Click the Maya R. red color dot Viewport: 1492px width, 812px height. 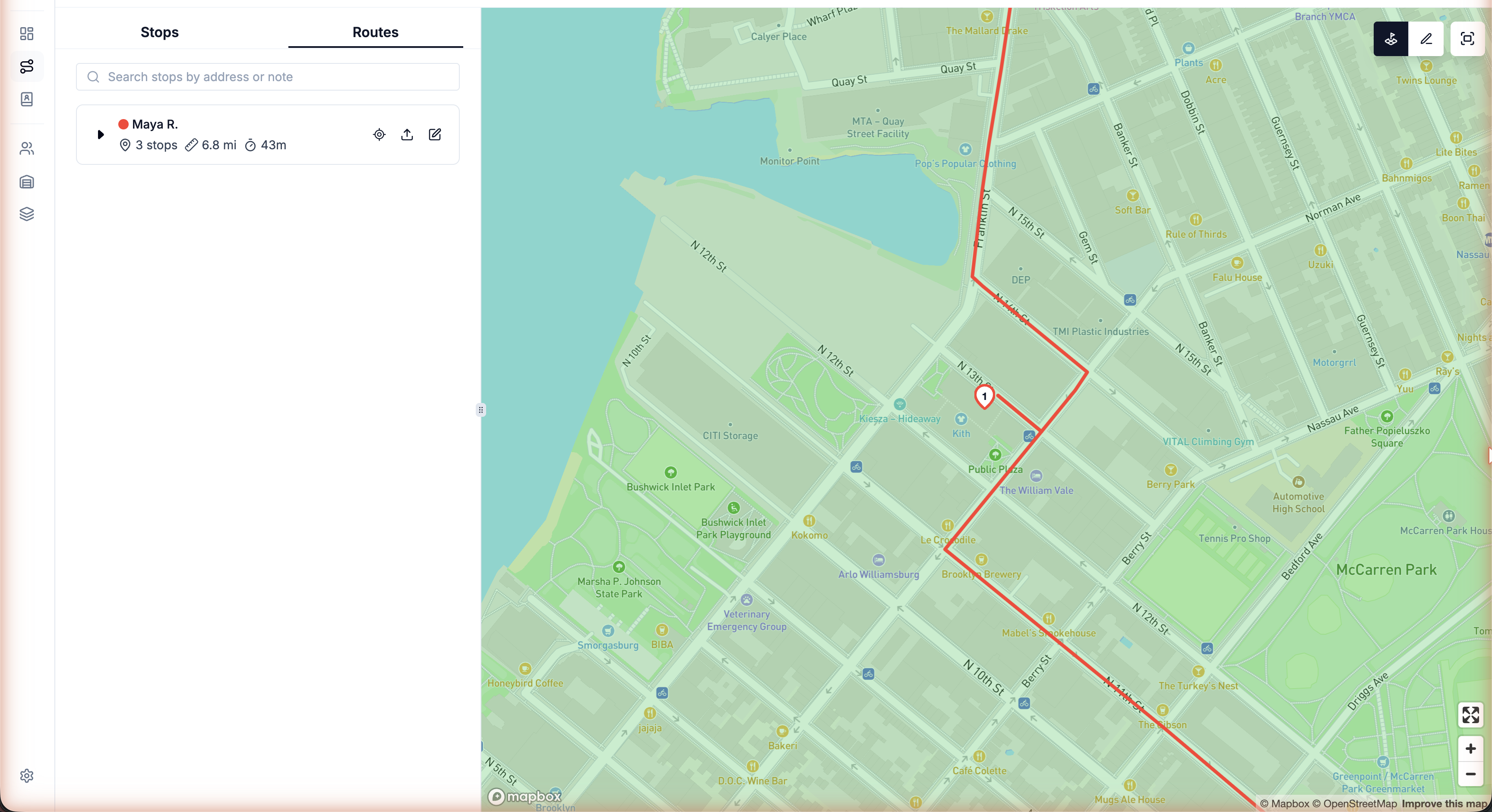[123, 124]
